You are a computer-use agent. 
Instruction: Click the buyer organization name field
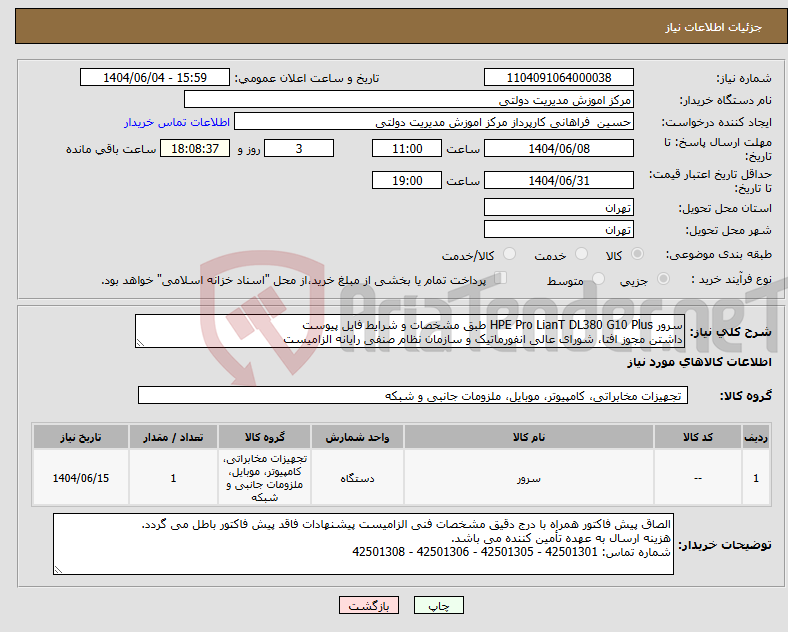tap(409, 100)
